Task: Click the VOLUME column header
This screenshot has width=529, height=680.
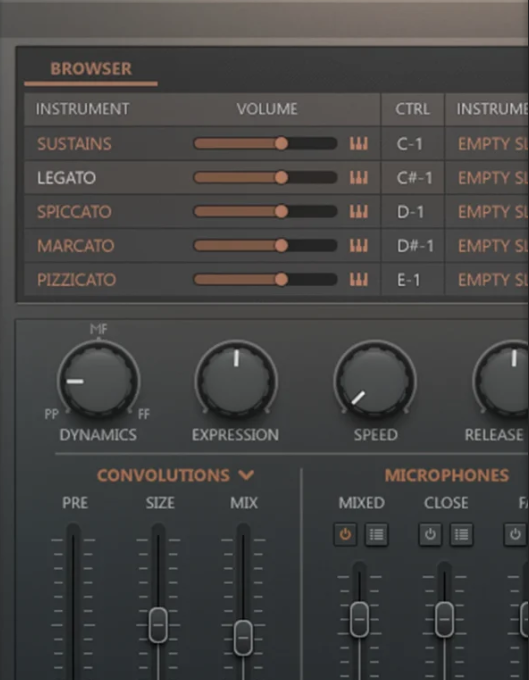Action: 267,109
